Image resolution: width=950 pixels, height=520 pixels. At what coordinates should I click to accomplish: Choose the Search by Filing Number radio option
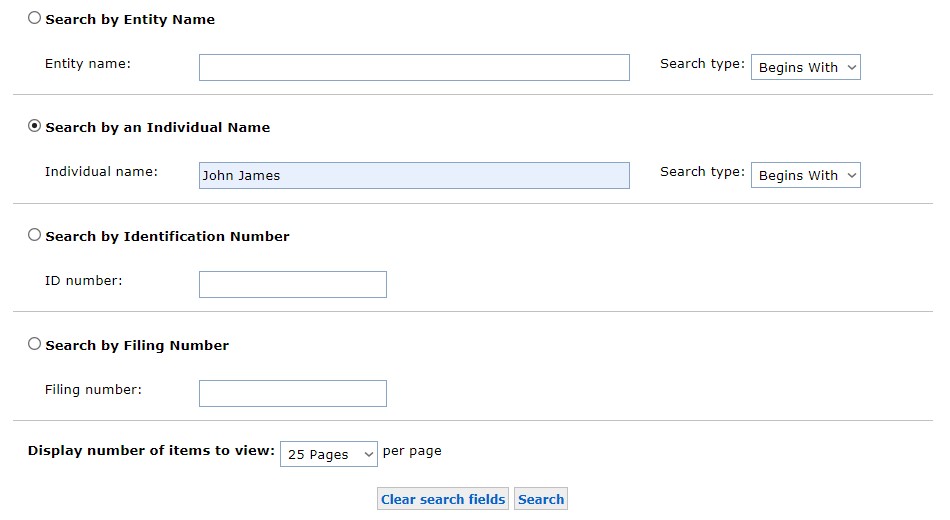coord(35,344)
